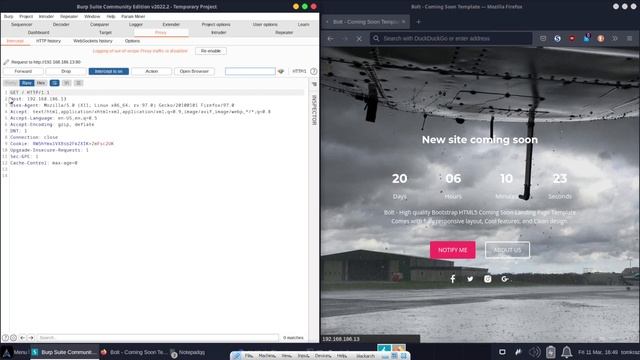640x360 pixels.
Task: Click the volume speaker icon in tray
Action: click(535, 352)
